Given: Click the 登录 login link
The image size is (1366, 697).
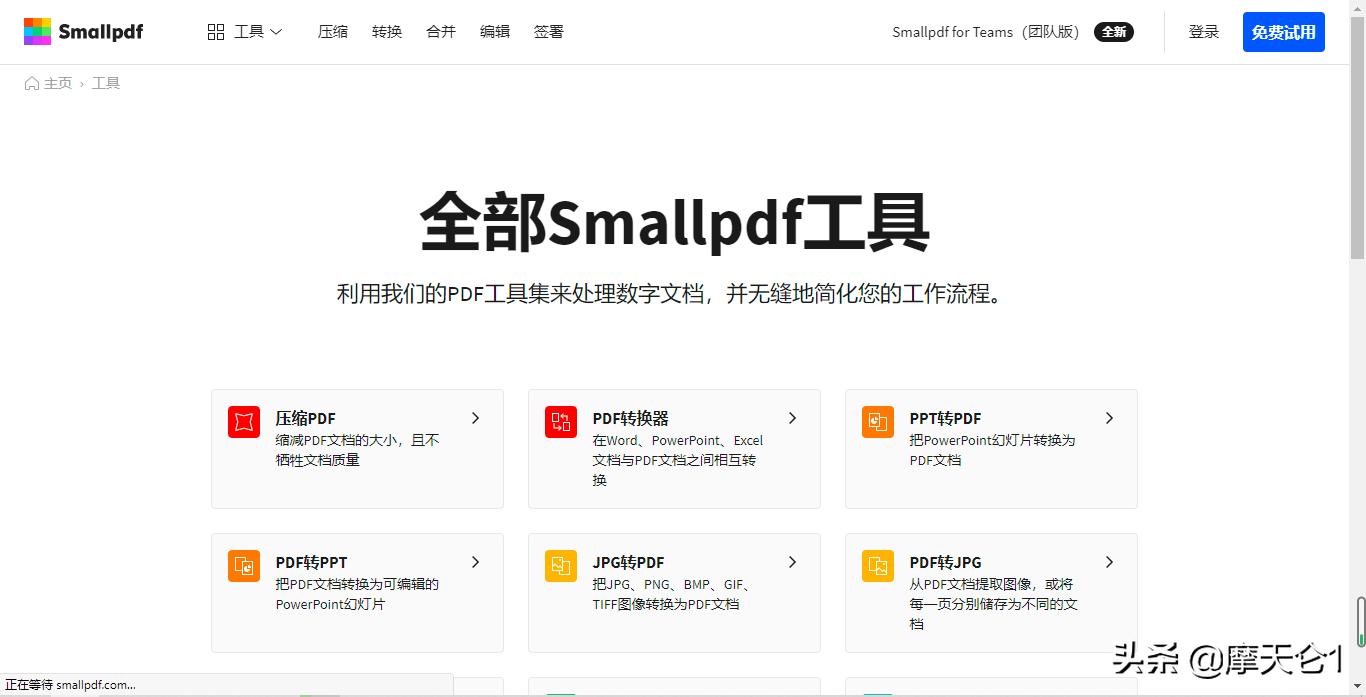Looking at the screenshot, I should tap(1204, 32).
